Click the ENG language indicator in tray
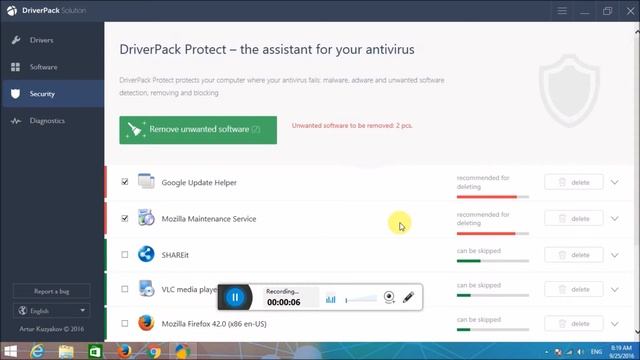Screen dimensions: 640x360 coord(596,352)
